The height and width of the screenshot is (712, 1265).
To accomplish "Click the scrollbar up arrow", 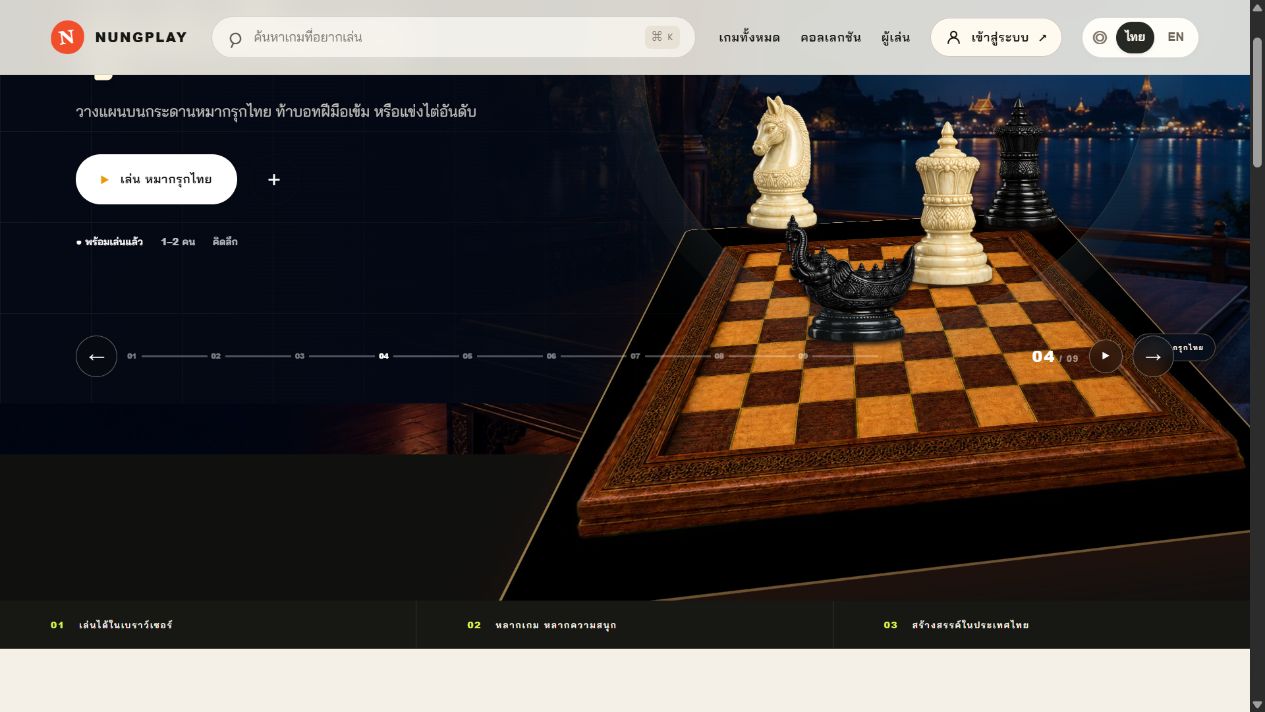I will 1257,8.
